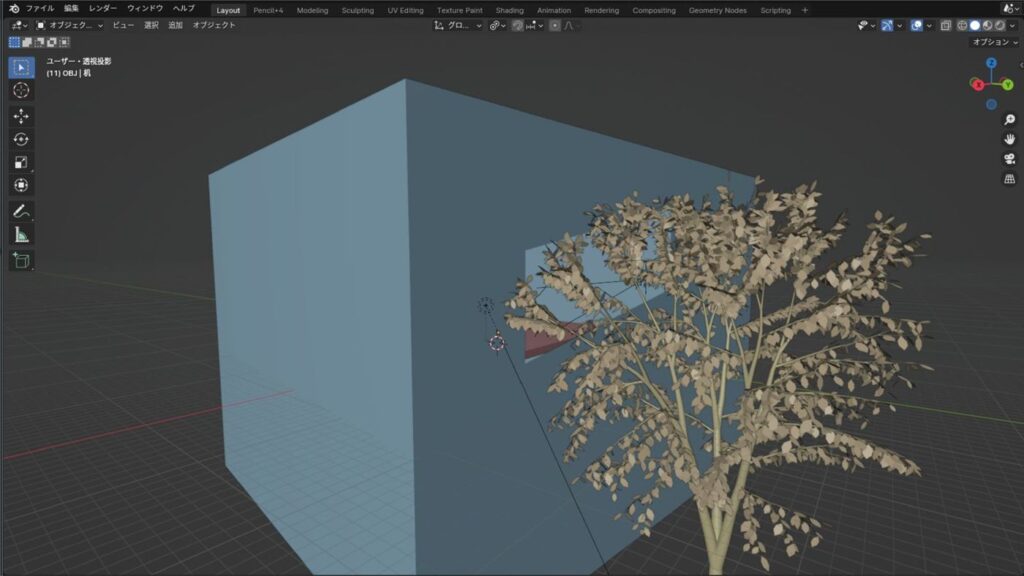Select the Select Box tool
The image size is (1024, 576).
coord(21,68)
